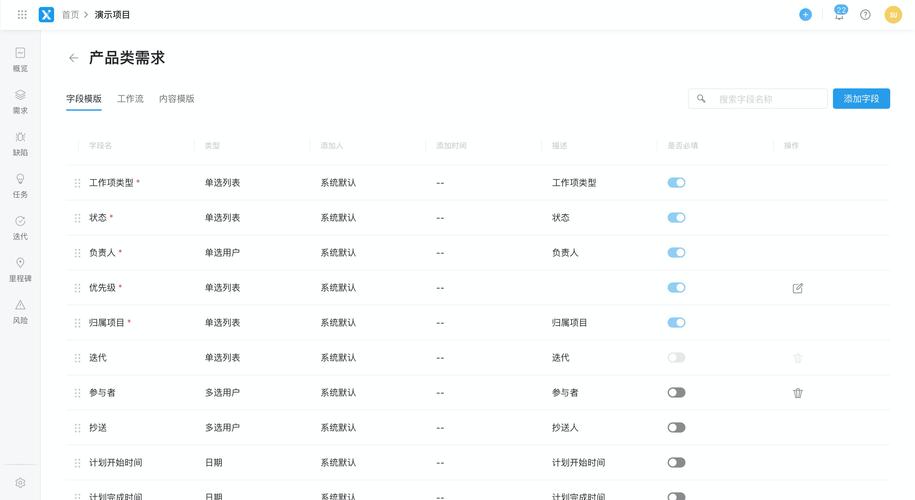Click the 工作项类型 field name

(x=111, y=183)
